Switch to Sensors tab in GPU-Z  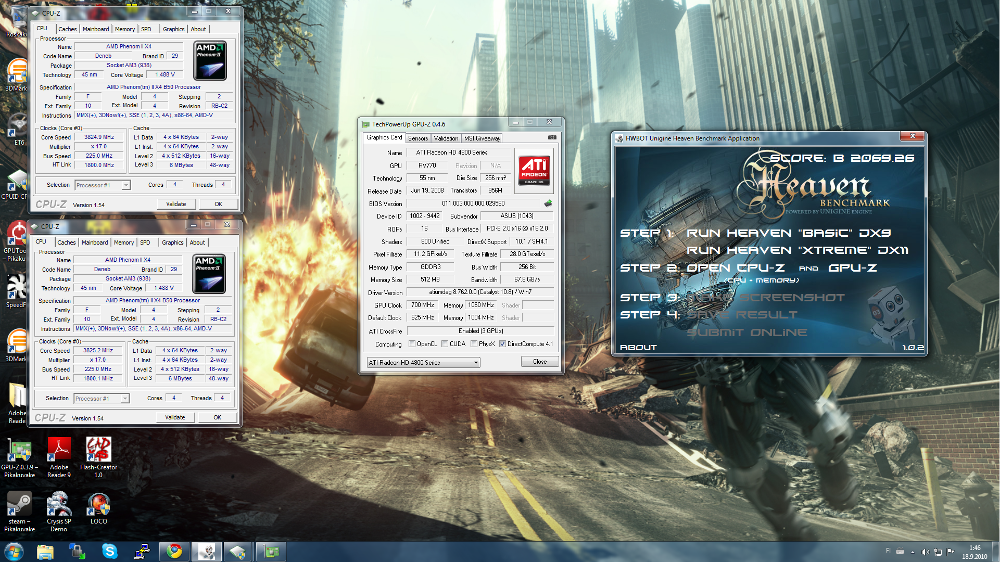(x=418, y=138)
